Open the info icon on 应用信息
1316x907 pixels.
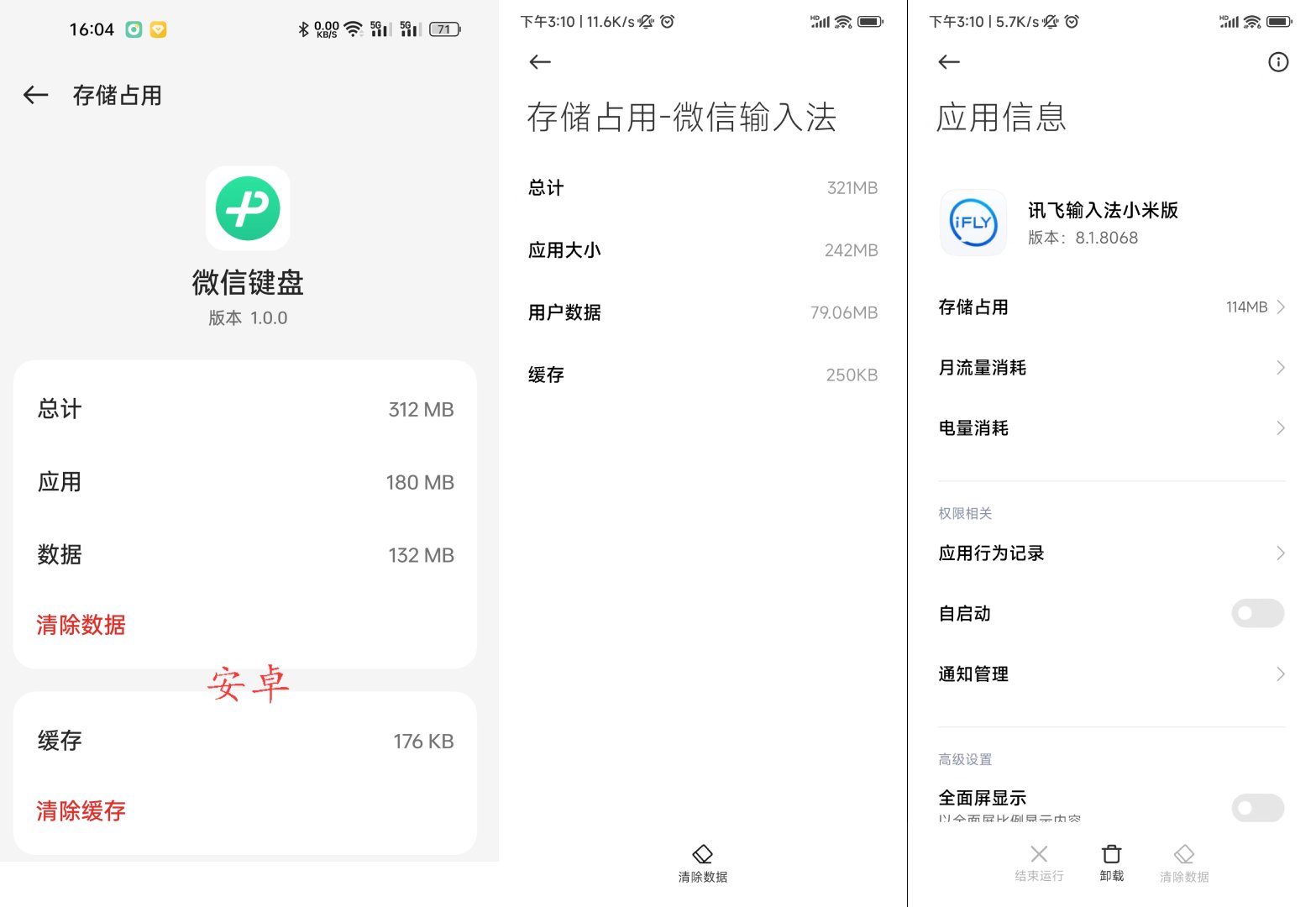tap(1277, 62)
